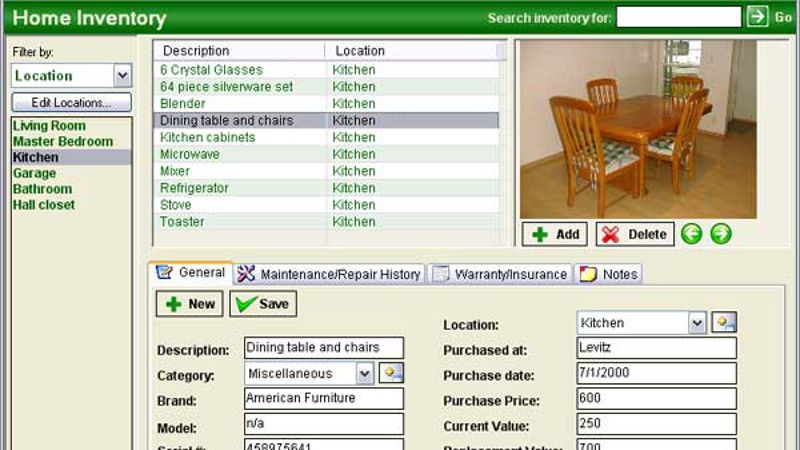
Task: Open the Edit Locations dialog
Action: point(71,103)
